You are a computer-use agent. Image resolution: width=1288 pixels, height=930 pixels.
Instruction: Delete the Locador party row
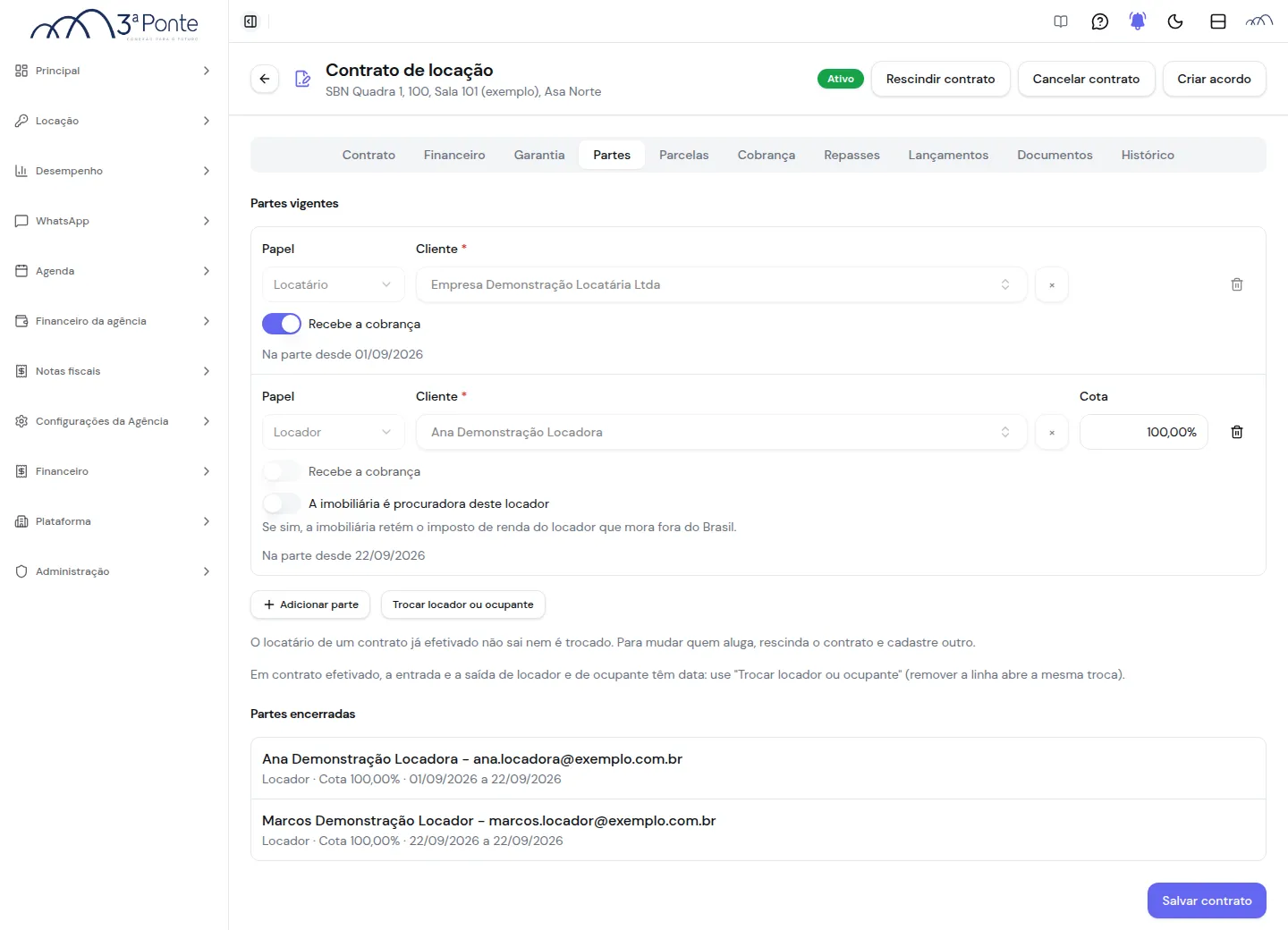click(x=1237, y=432)
